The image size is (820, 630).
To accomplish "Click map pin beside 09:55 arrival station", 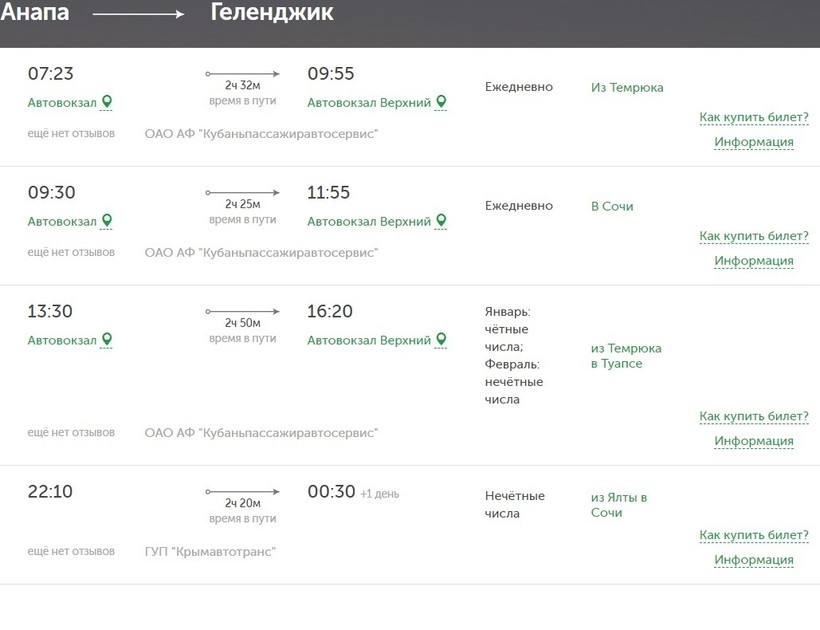I will click(441, 102).
